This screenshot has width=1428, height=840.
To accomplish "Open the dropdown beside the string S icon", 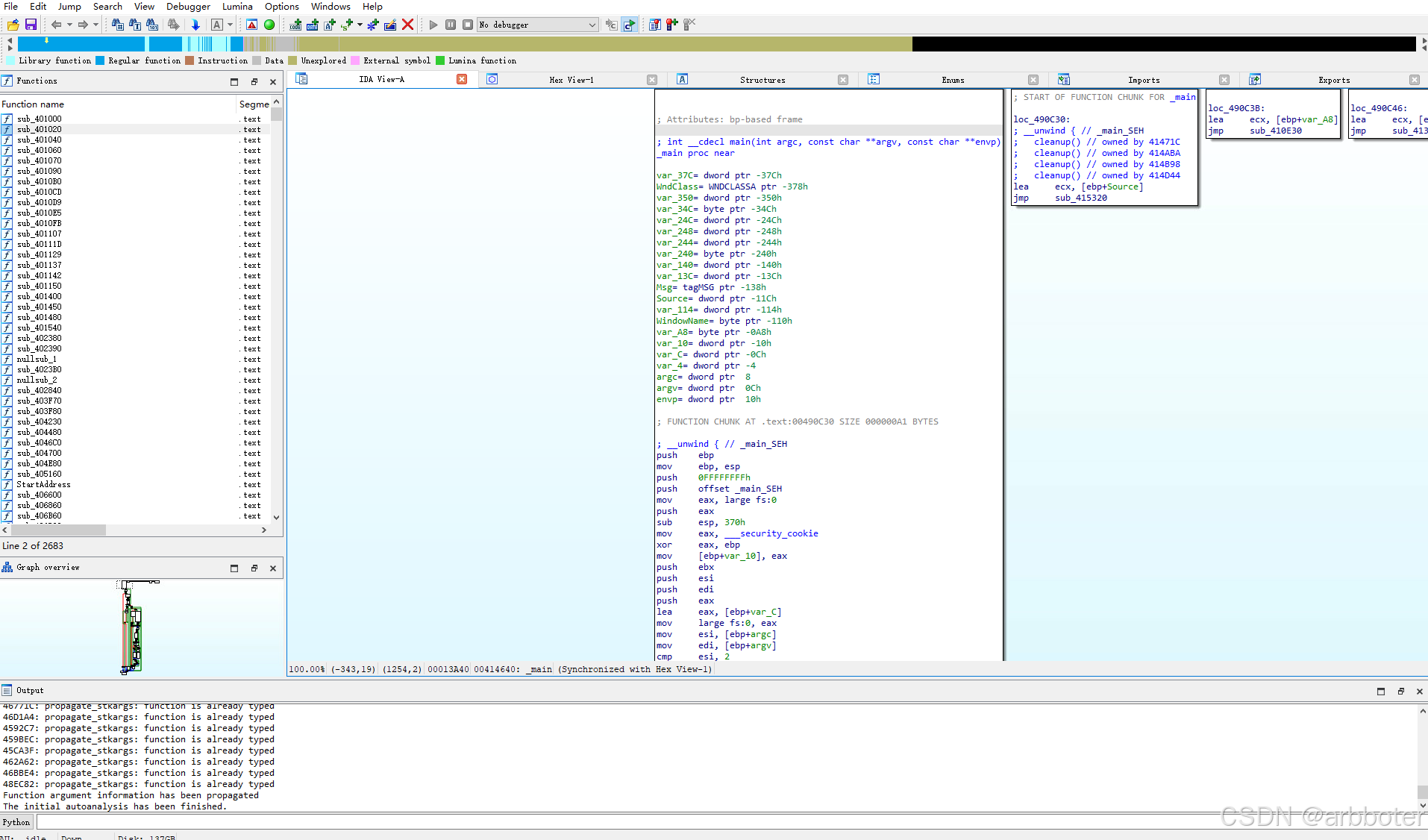I will 360,25.
